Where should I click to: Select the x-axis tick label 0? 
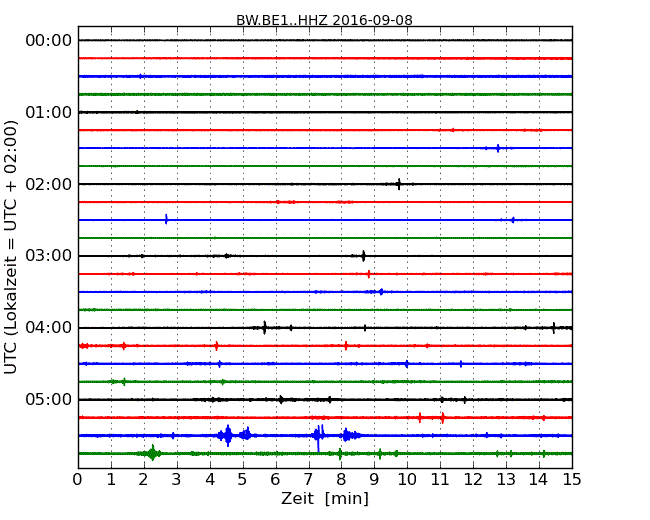click(x=78, y=480)
